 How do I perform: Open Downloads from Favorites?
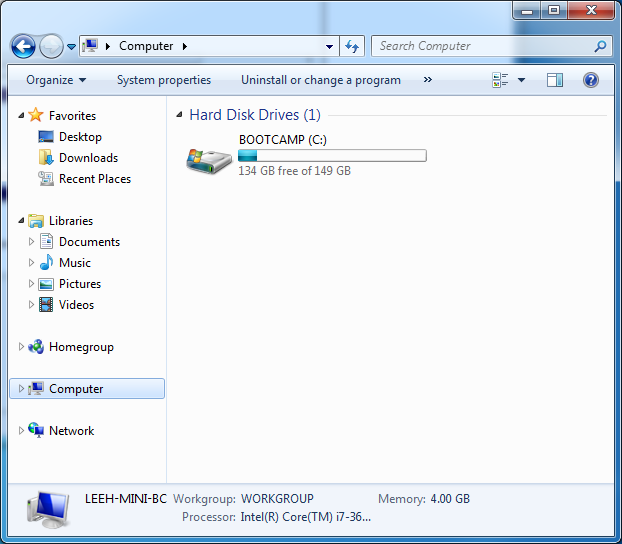click(x=88, y=158)
